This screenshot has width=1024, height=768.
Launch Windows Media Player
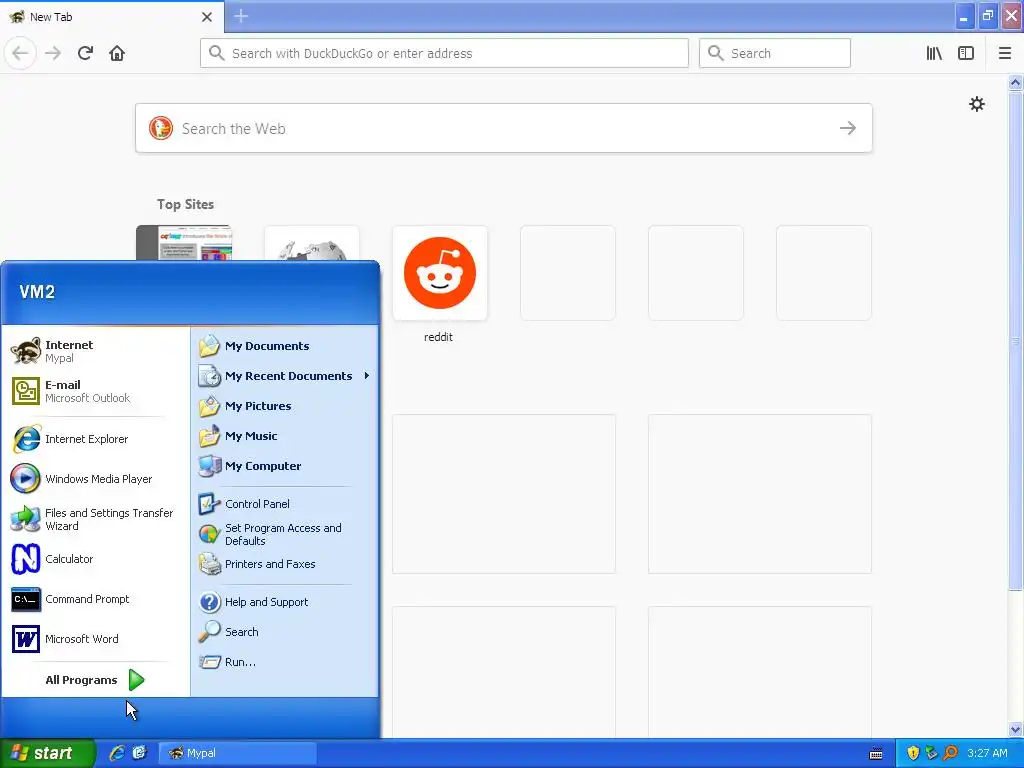coord(95,479)
